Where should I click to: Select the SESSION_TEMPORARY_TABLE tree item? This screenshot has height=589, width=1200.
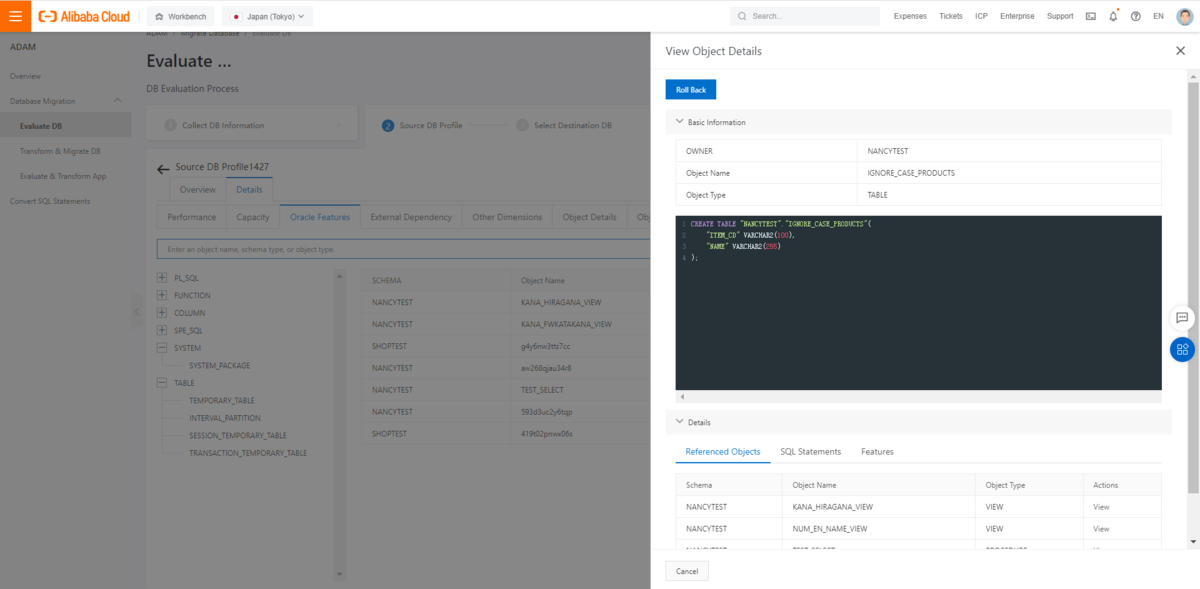[238, 435]
